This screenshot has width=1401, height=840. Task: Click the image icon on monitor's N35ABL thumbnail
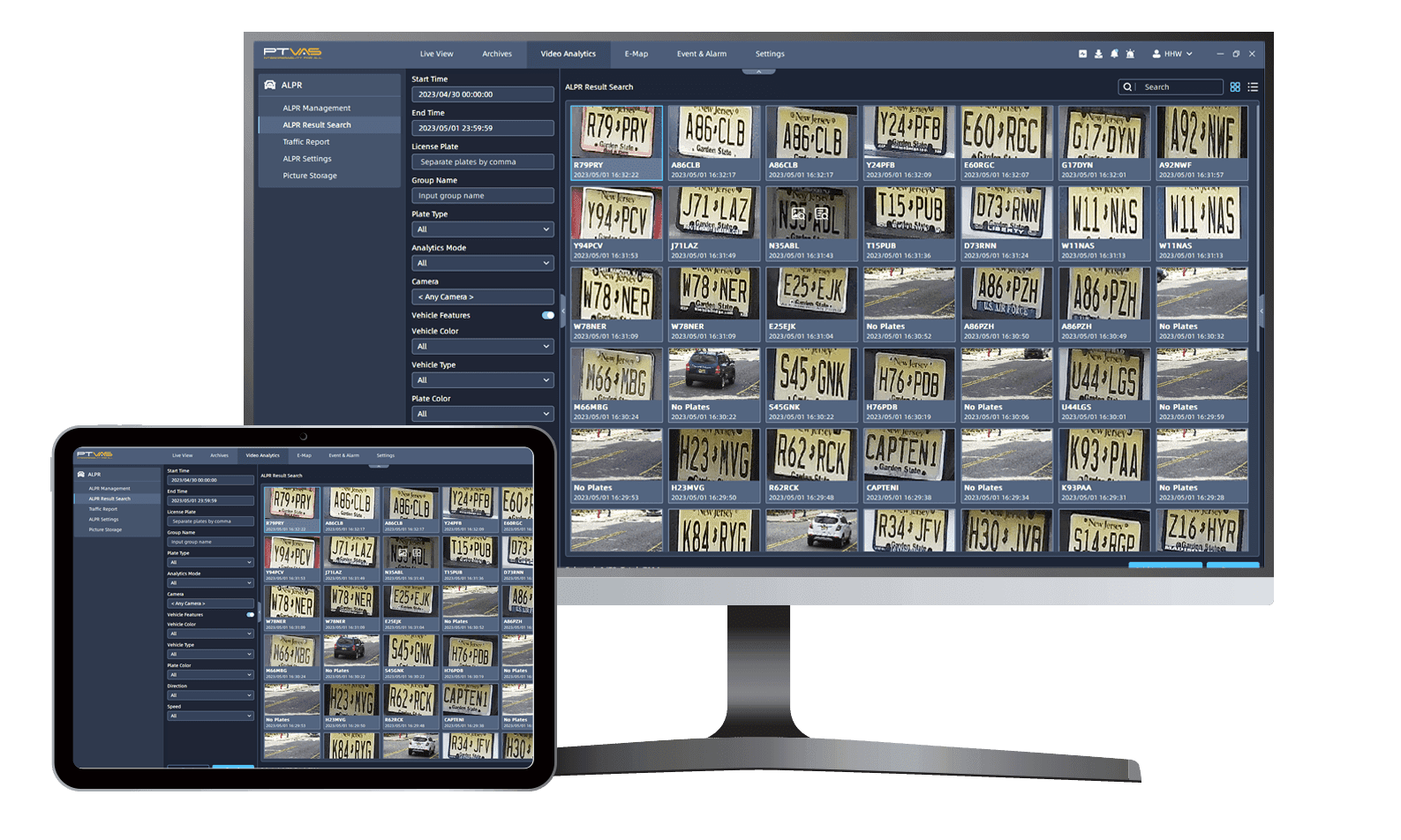[797, 214]
